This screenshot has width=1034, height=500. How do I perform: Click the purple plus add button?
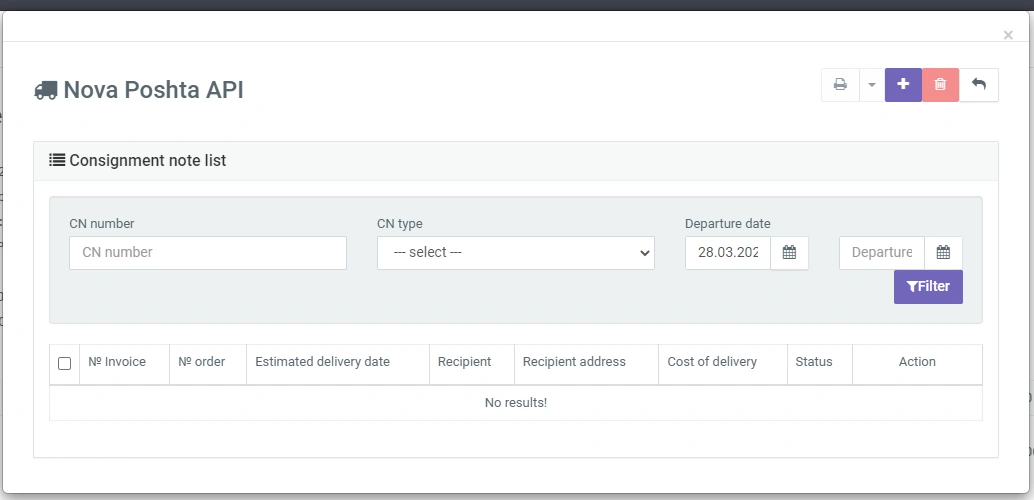tap(903, 85)
